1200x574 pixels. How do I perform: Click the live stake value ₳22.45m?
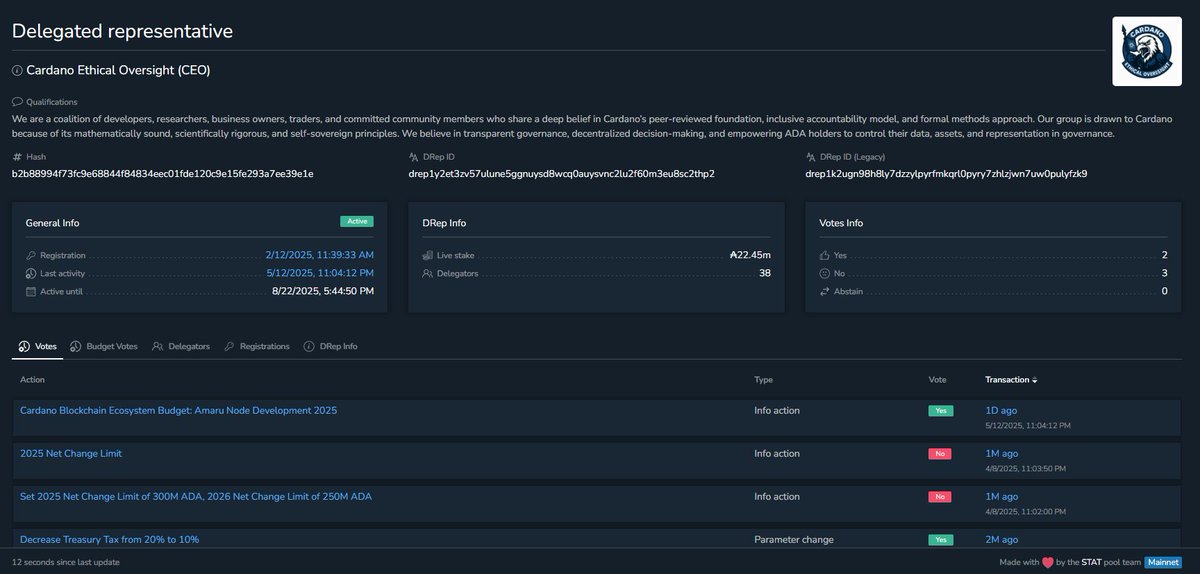click(751, 255)
